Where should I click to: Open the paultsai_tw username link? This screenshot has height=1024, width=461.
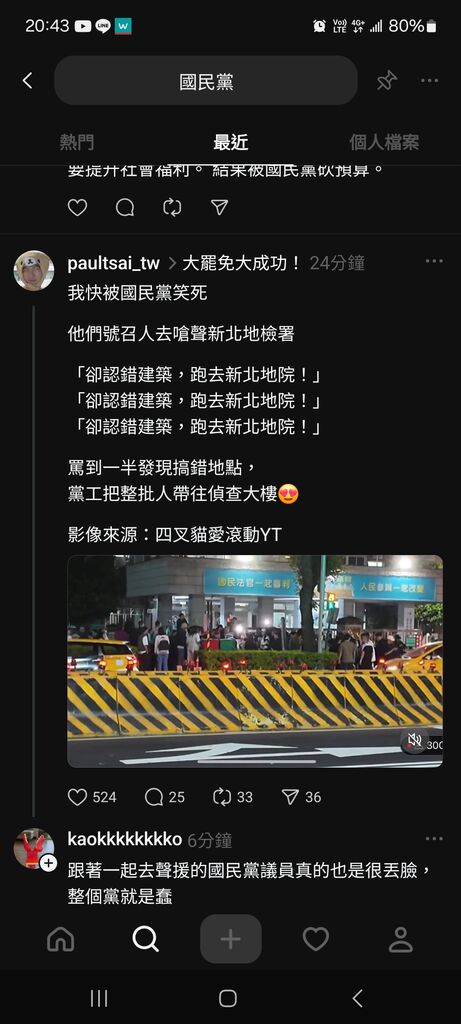(114, 263)
